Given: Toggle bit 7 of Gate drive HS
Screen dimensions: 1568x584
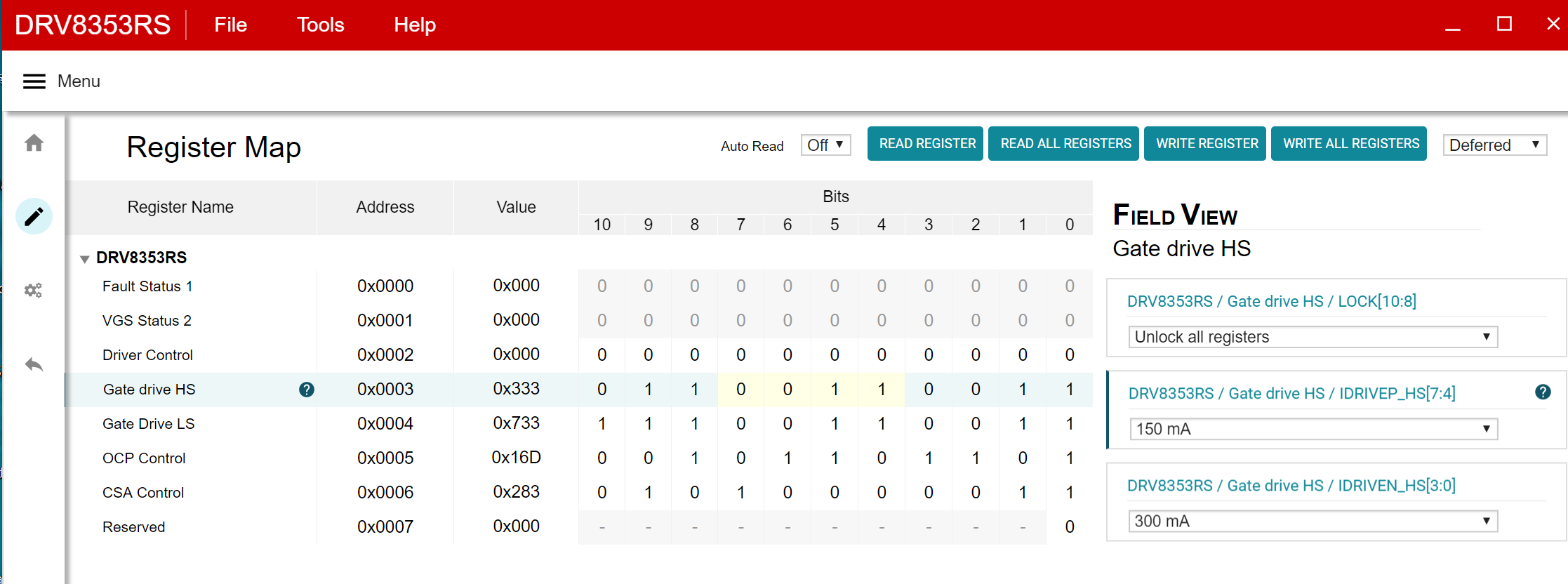Looking at the screenshot, I should pyautogui.click(x=740, y=390).
